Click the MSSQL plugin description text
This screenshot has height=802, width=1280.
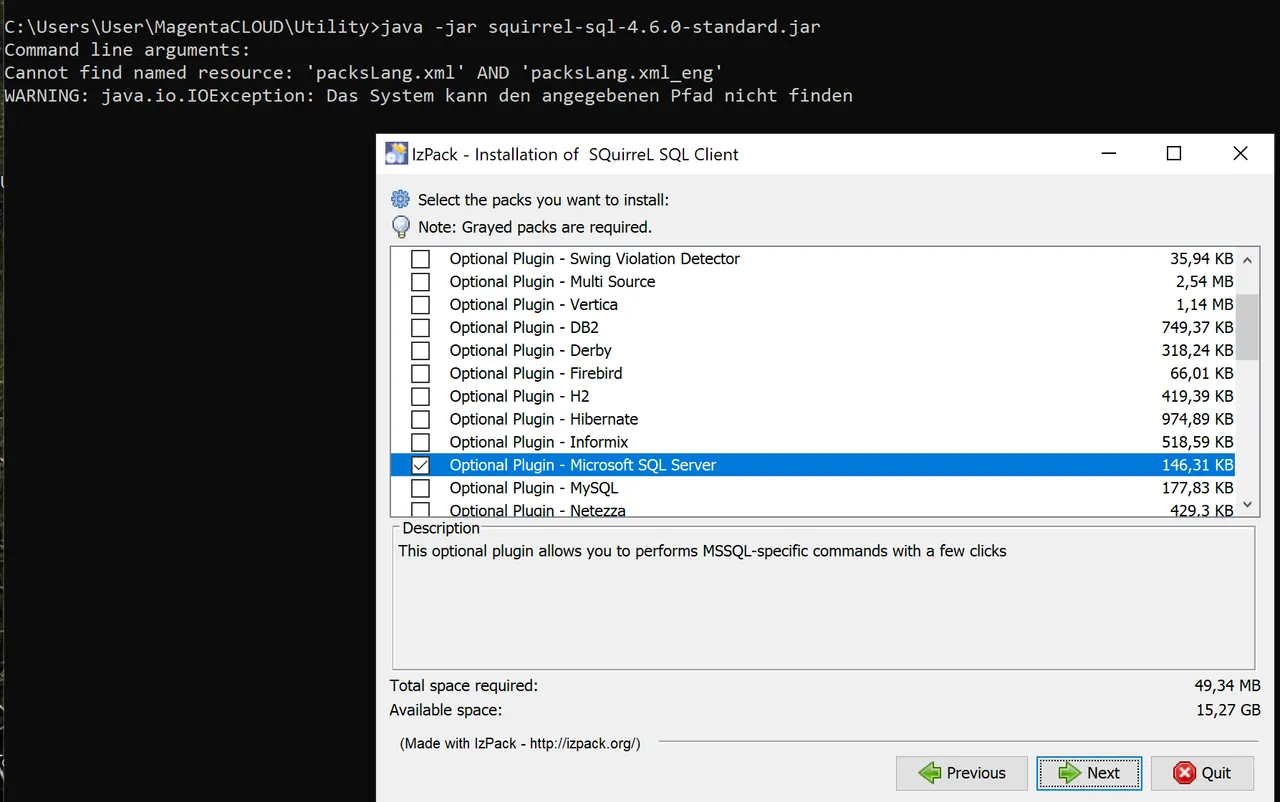pyautogui.click(x=702, y=551)
